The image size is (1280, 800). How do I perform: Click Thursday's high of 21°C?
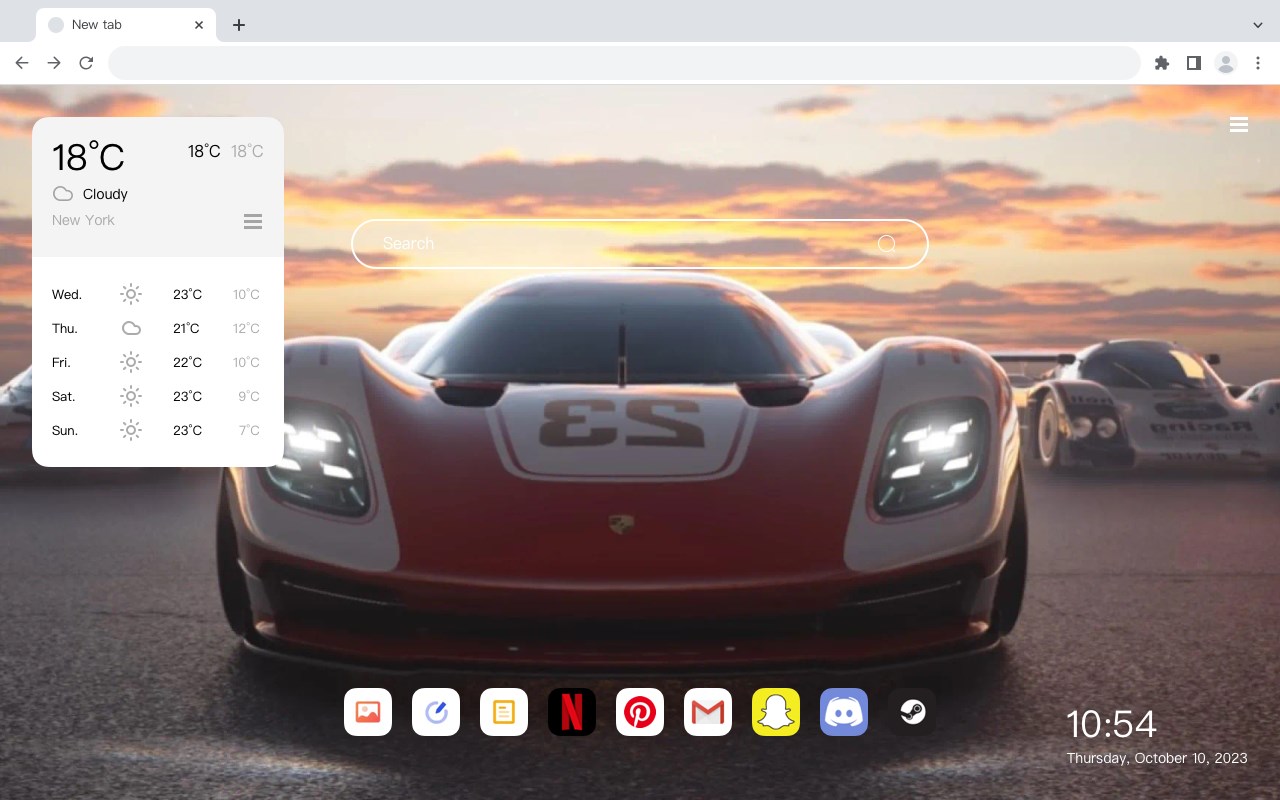pos(186,328)
